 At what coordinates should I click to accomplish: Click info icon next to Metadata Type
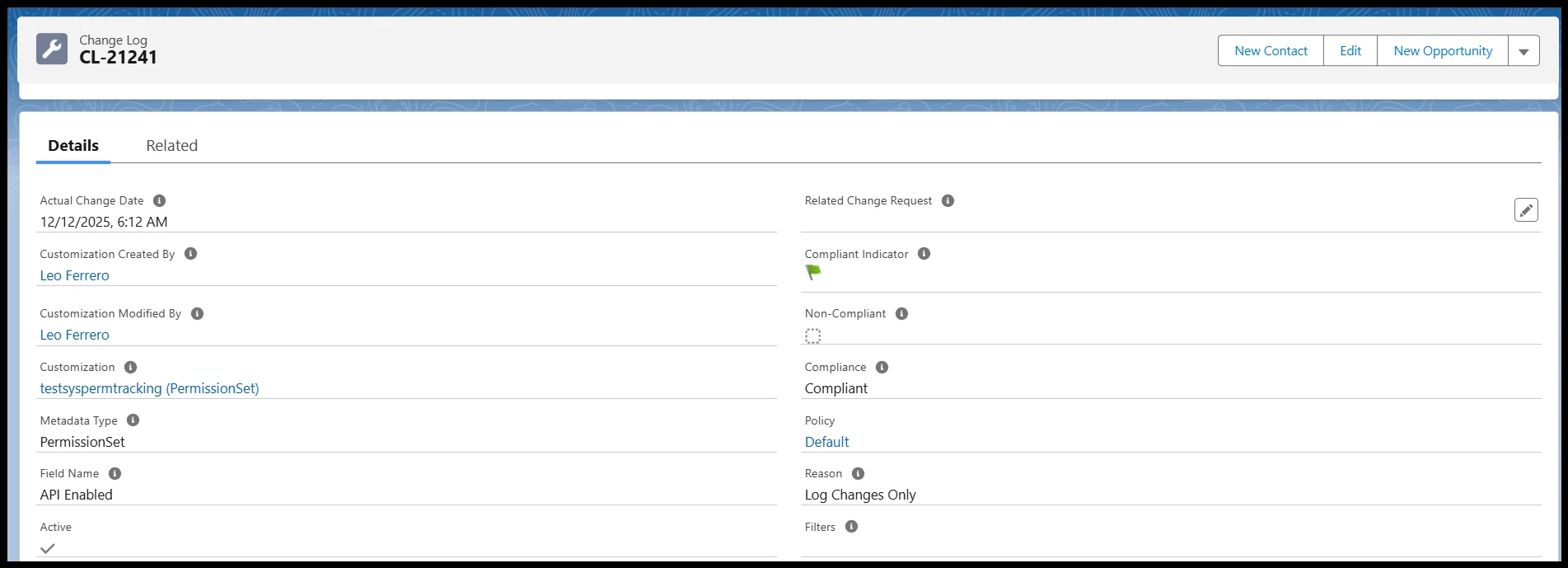(x=133, y=420)
